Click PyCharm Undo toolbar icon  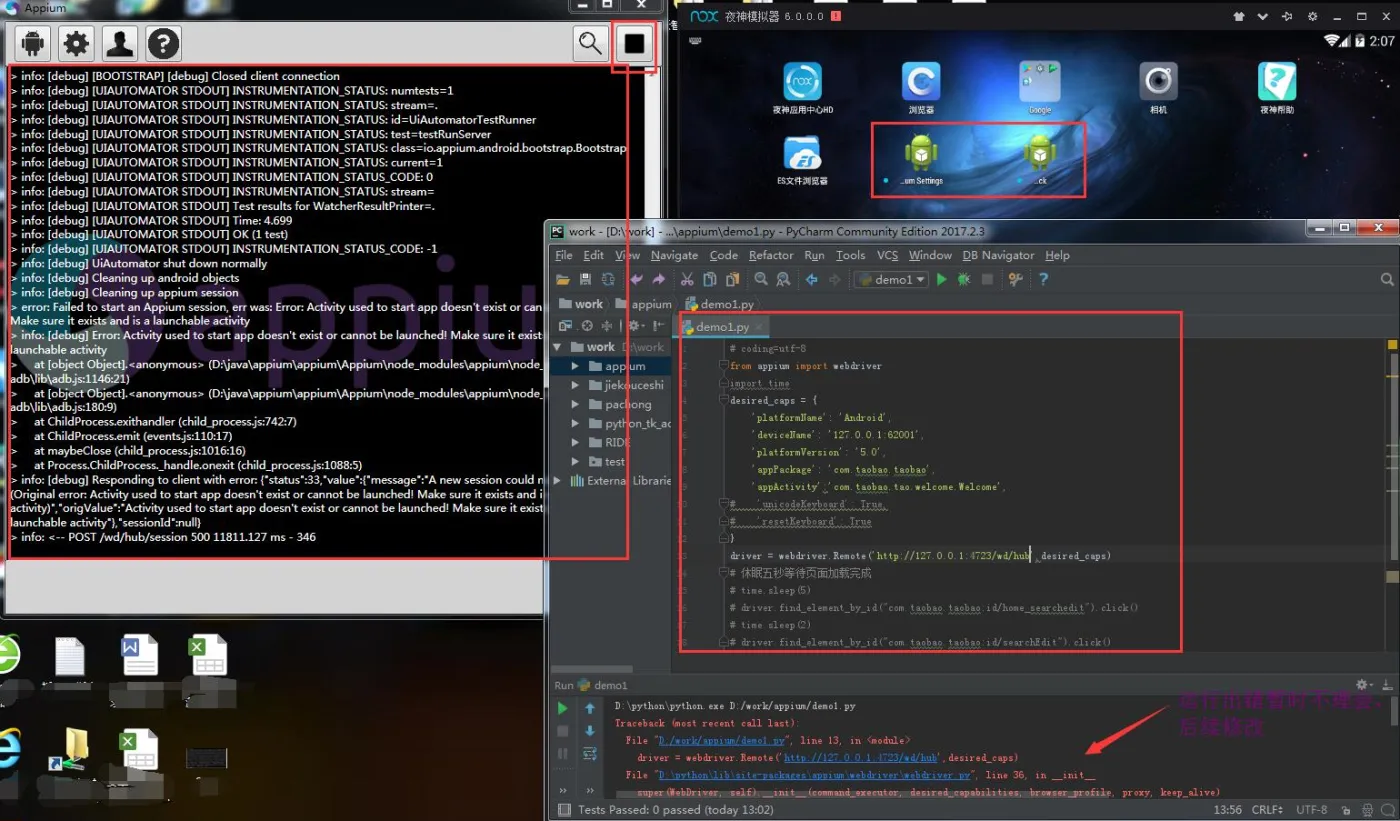636,280
